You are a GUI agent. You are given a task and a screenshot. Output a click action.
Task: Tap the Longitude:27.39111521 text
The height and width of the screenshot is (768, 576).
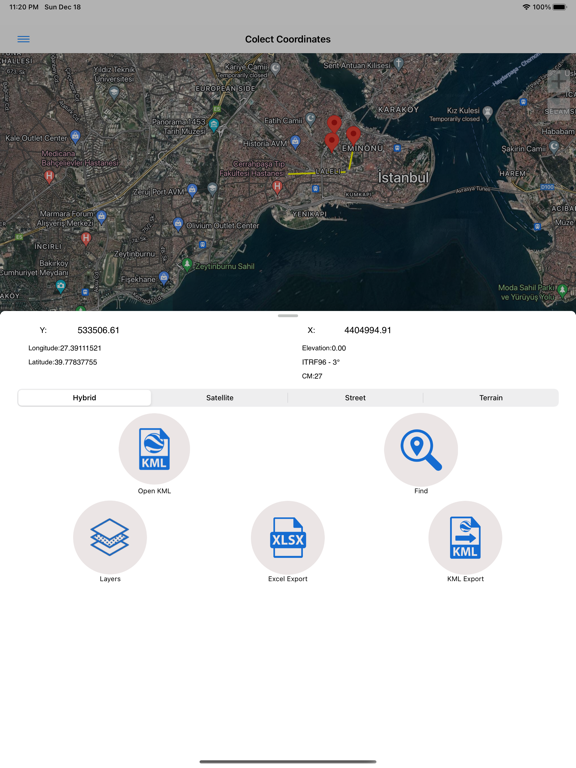[x=65, y=348]
